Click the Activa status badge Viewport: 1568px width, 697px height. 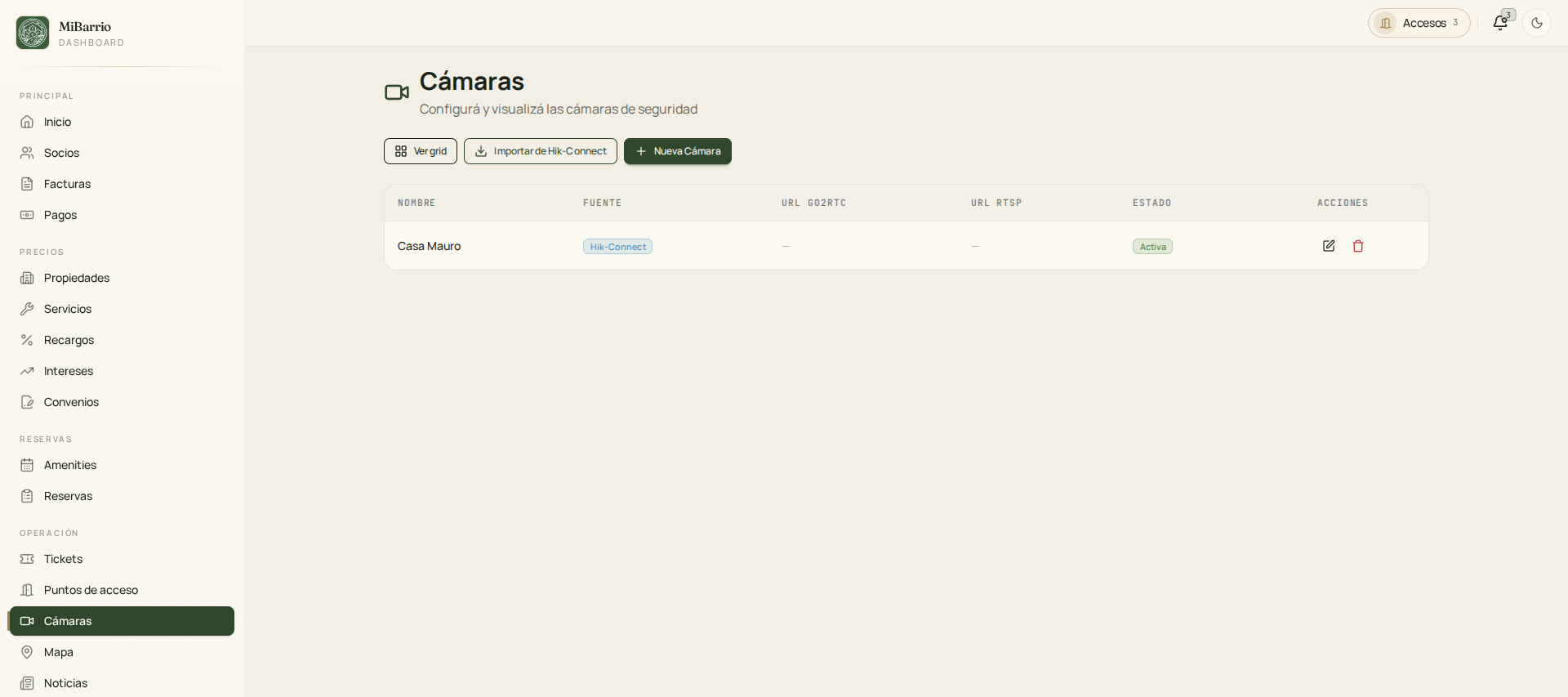1152,247
